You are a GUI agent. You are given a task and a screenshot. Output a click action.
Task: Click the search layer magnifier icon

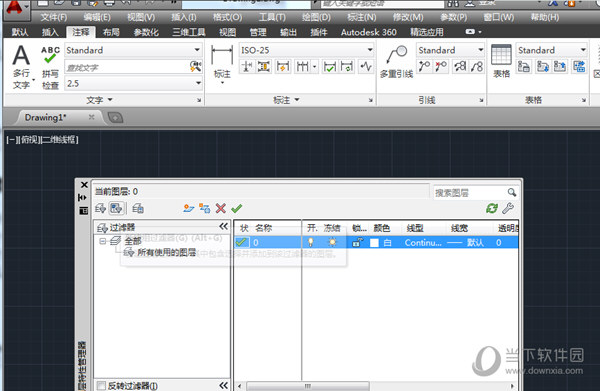tap(512, 192)
